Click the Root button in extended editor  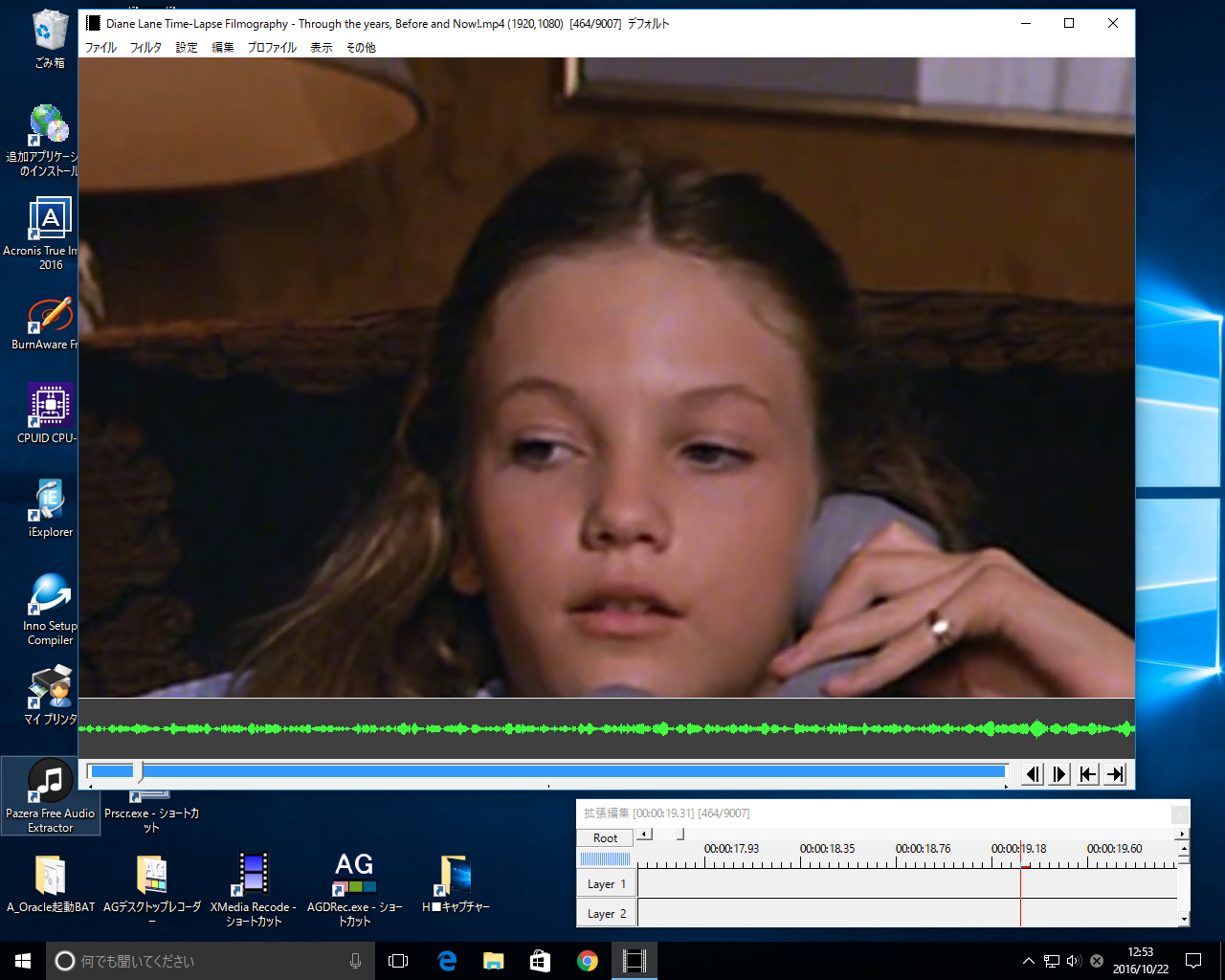[605, 837]
